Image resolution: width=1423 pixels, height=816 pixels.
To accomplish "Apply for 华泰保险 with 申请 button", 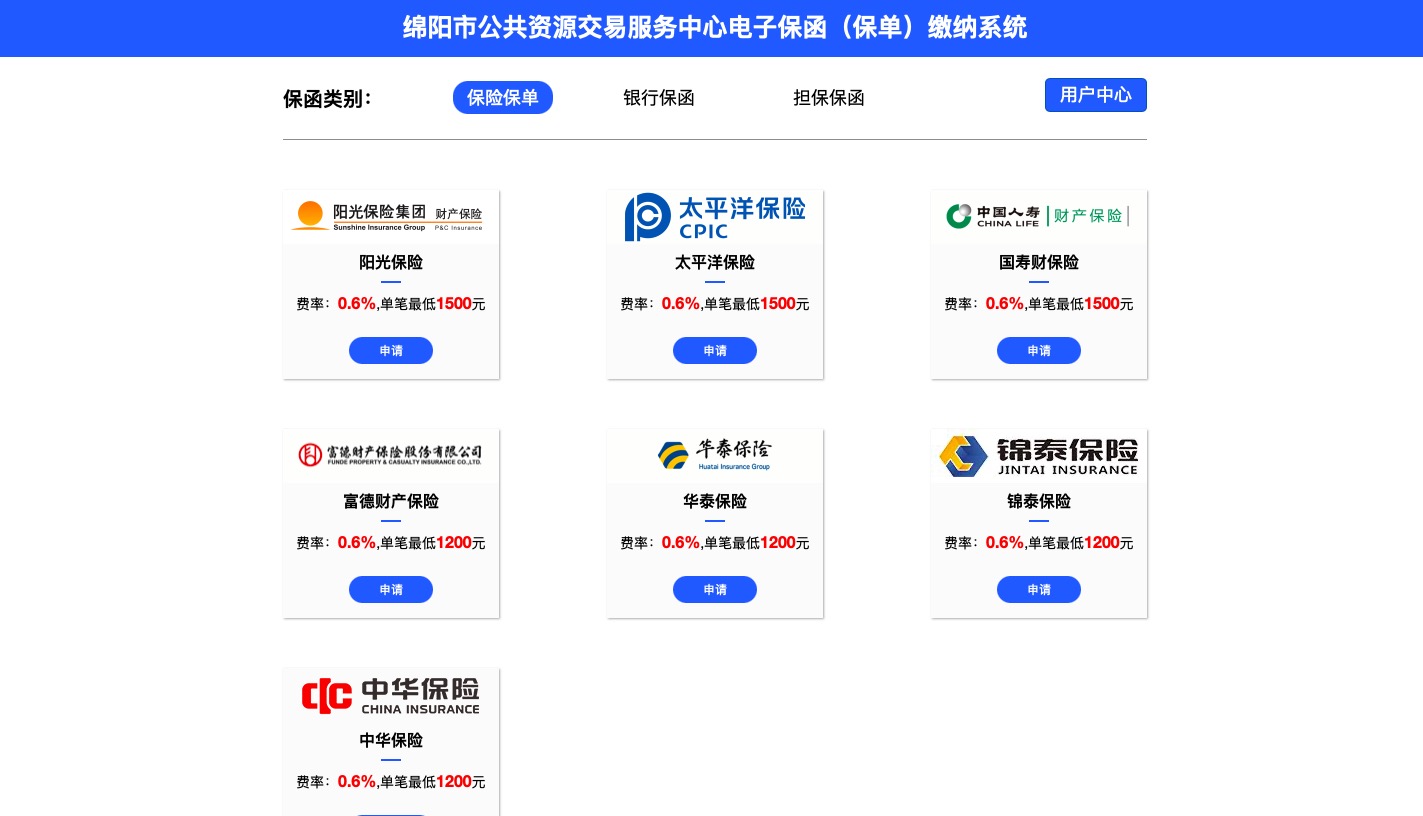I will [x=715, y=590].
